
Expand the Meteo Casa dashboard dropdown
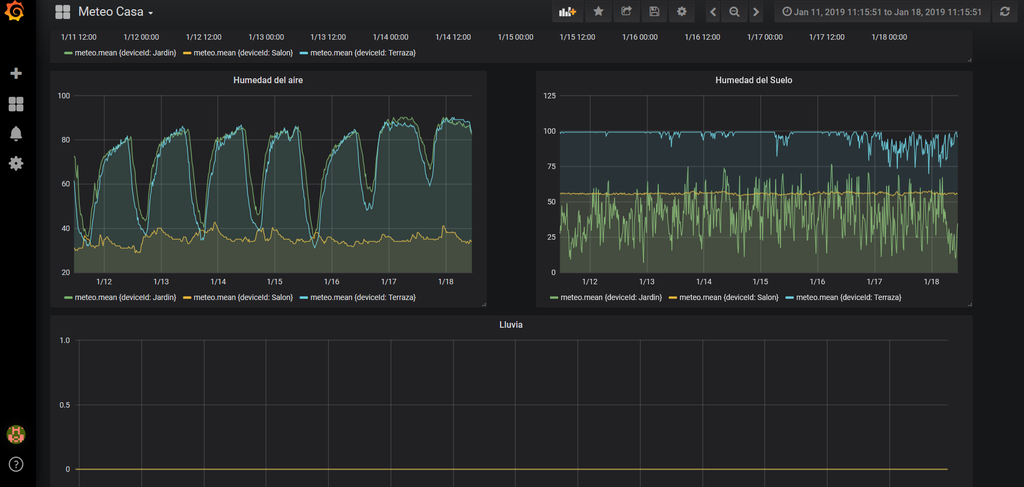pyautogui.click(x=115, y=12)
